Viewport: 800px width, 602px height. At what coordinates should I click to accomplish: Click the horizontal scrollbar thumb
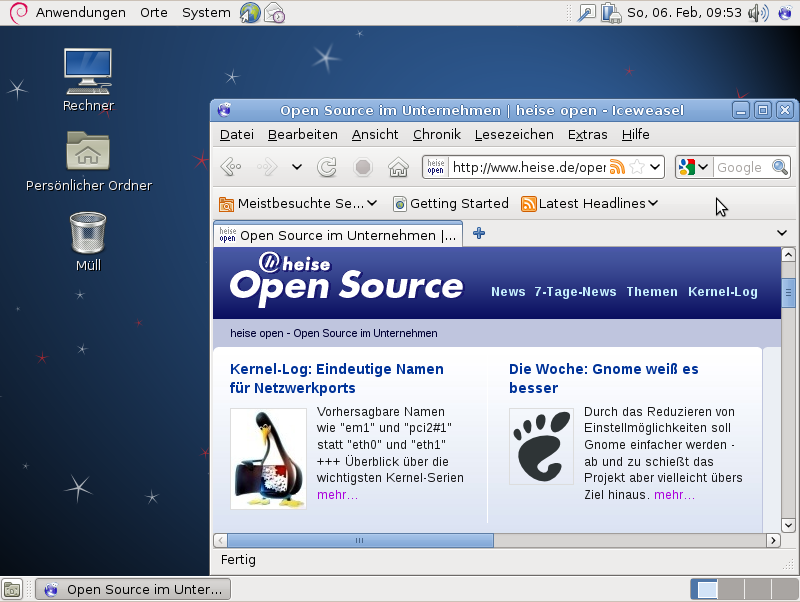(360, 540)
